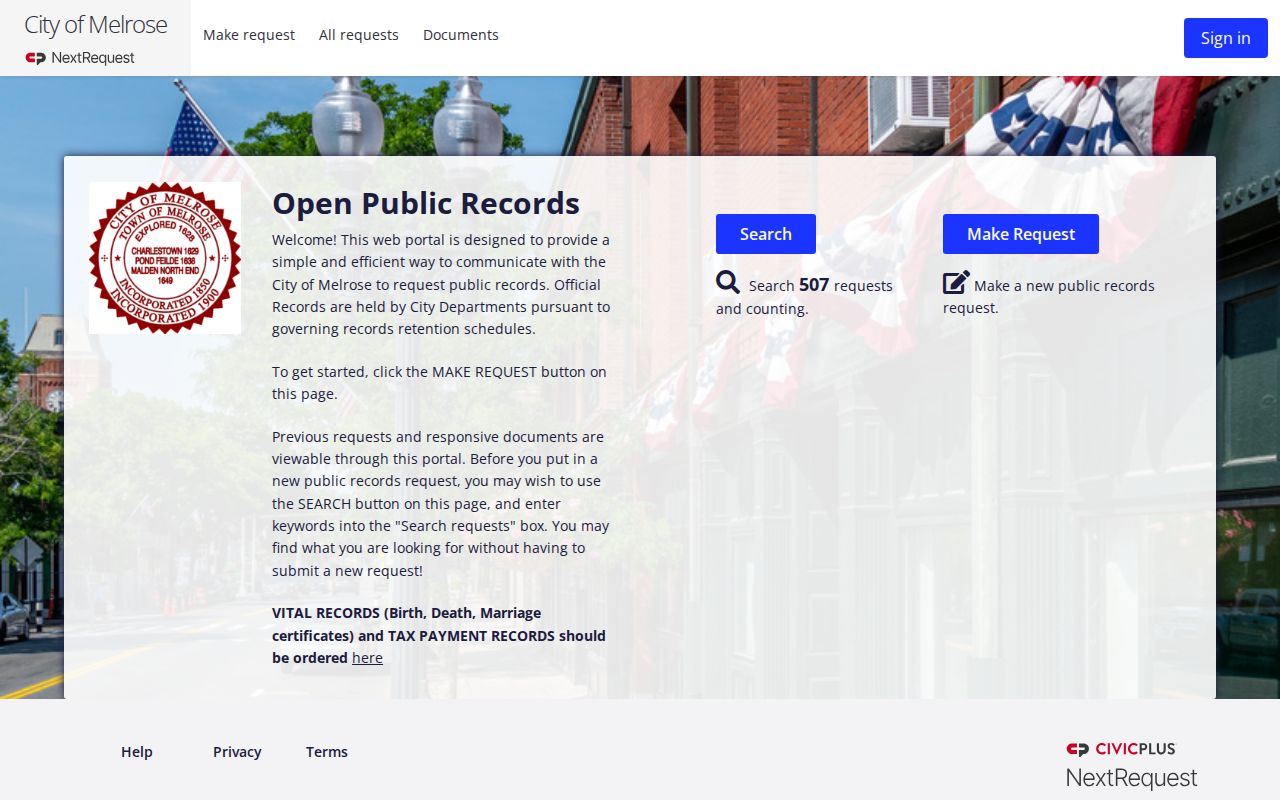Viewport: 1280px width, 800px height.
Task: Click the 'To get started' instruction paragraph
Action: [440, 383]
